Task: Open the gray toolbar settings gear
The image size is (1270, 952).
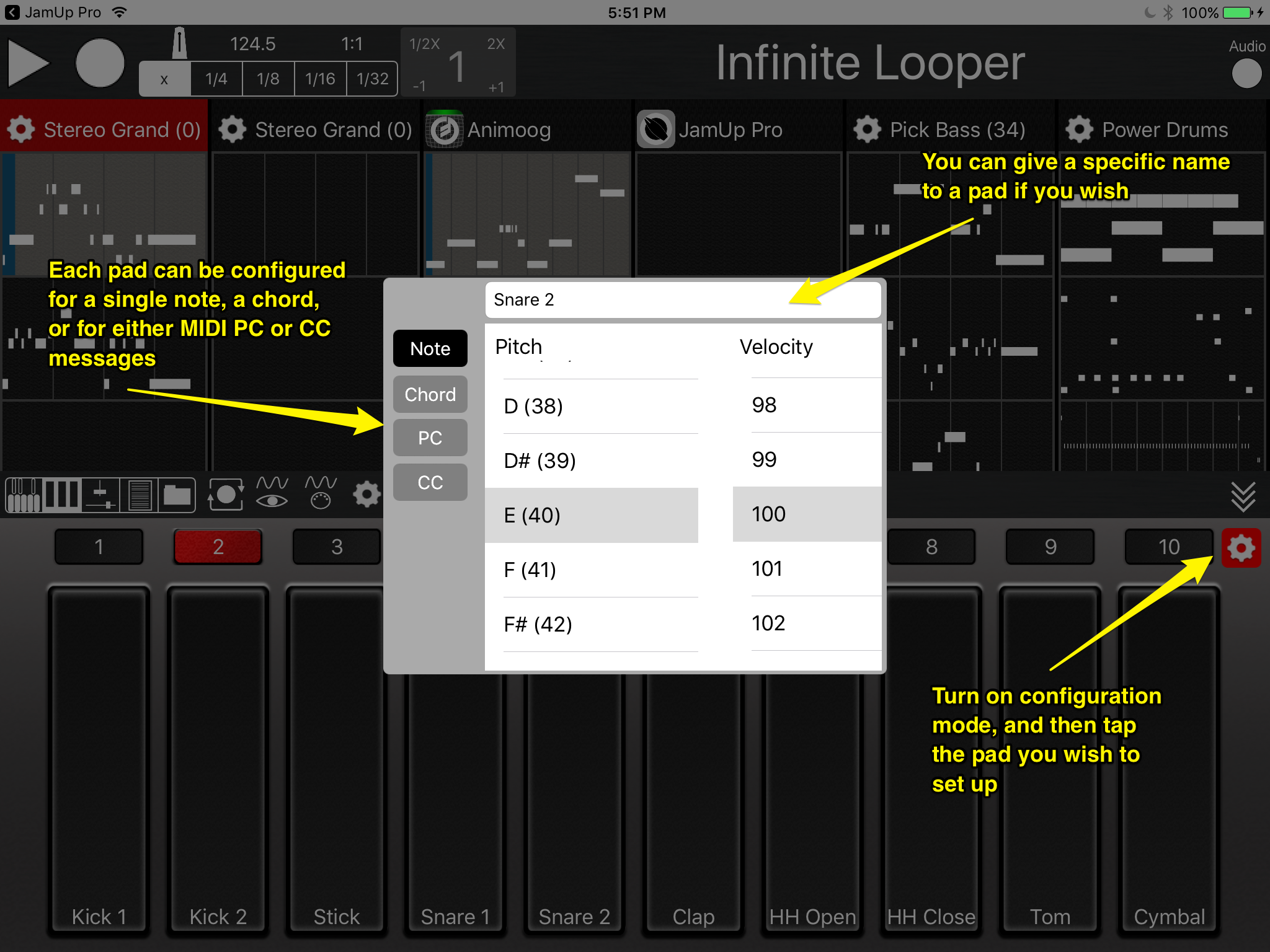Action: [366, 495]
